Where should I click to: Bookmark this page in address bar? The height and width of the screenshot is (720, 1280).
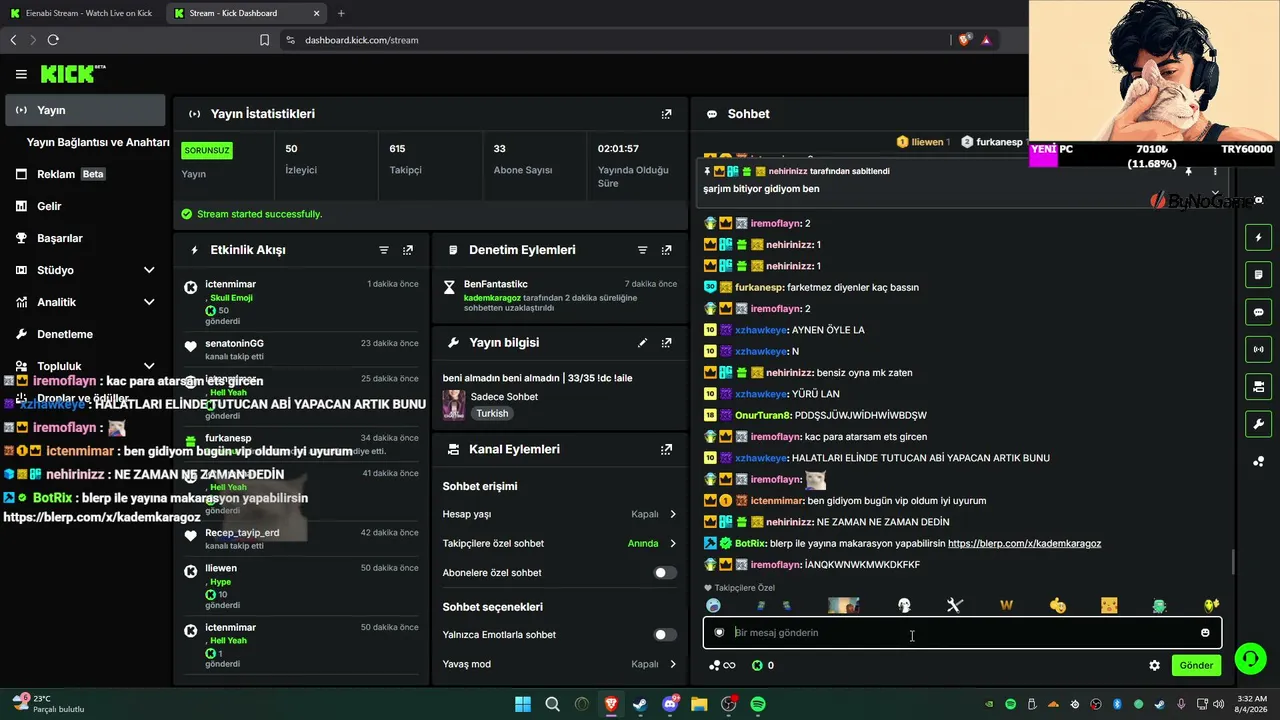[x=264, y=40]
